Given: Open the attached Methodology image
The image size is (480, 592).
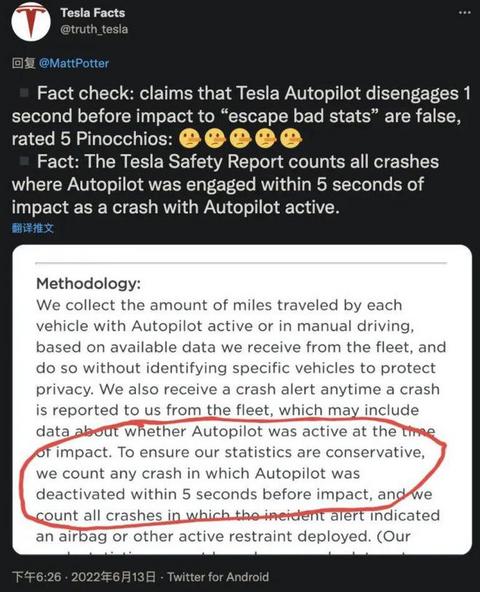Looking at the screenshot, I should [x=242, y=399].
